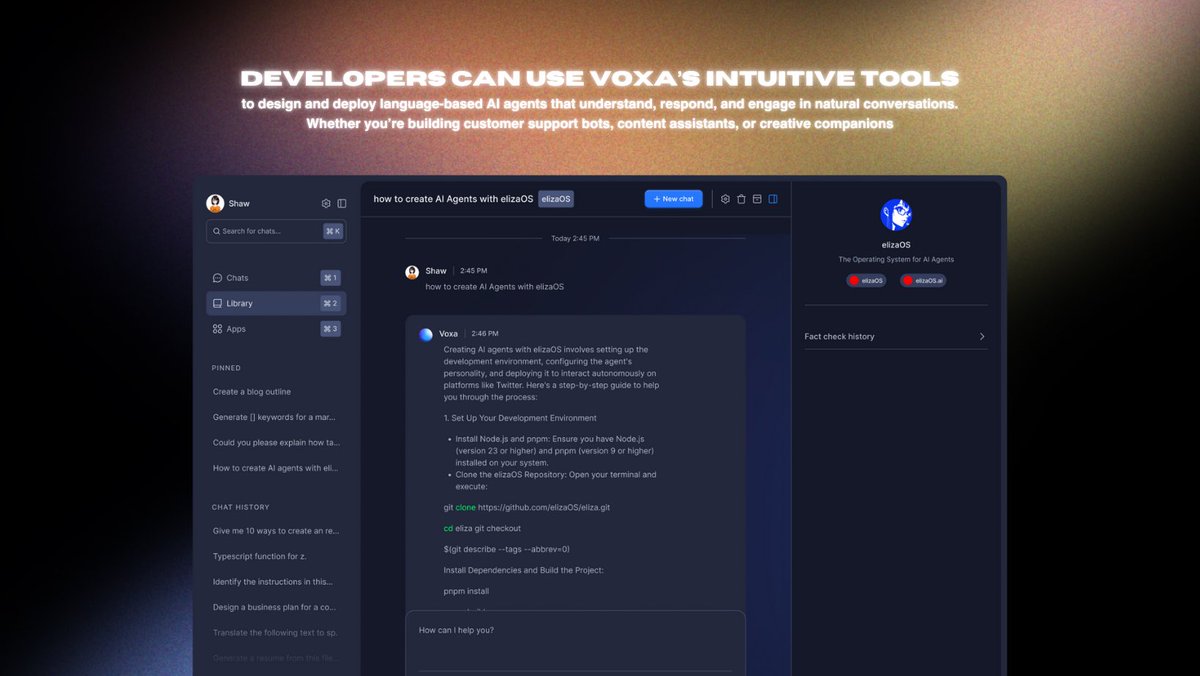Screen dimensions: 1200x676
Task: Open pinned chat 'Create a blog outline'
Action: click(252, 392)
